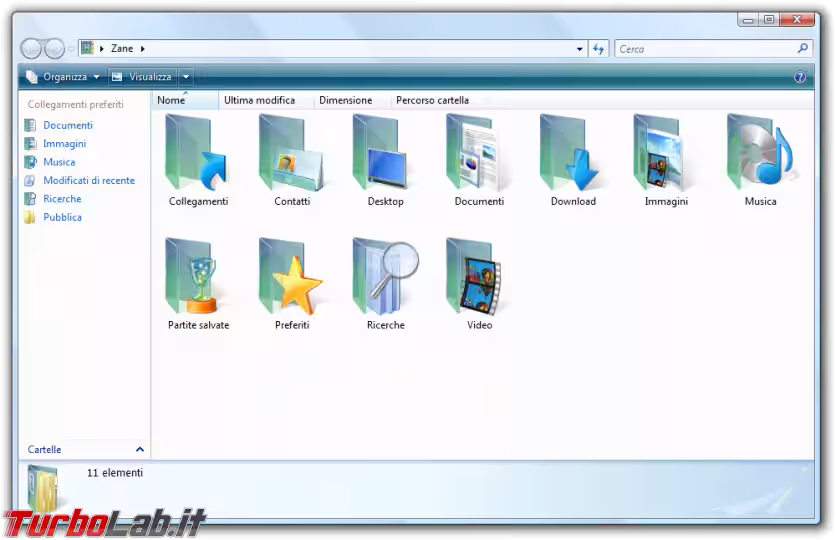This screenshot has width=836, height=540.
Task: Open the Download folder icon
Action: (x=572, y=155)
